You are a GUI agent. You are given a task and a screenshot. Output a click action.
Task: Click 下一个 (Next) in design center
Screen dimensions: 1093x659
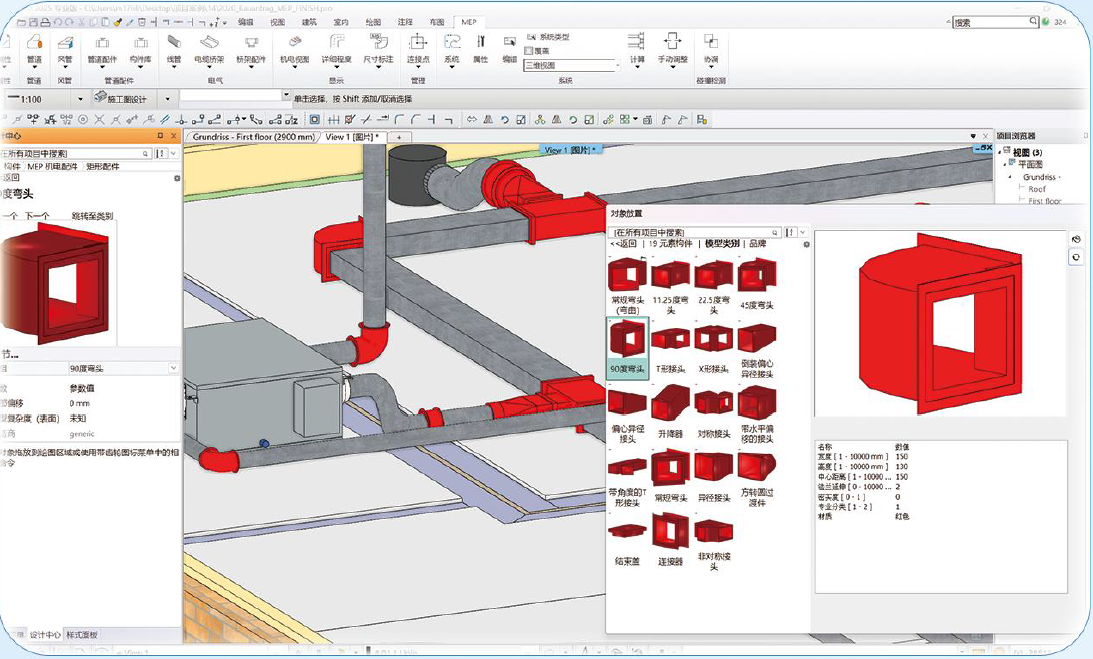click(37, 216)
